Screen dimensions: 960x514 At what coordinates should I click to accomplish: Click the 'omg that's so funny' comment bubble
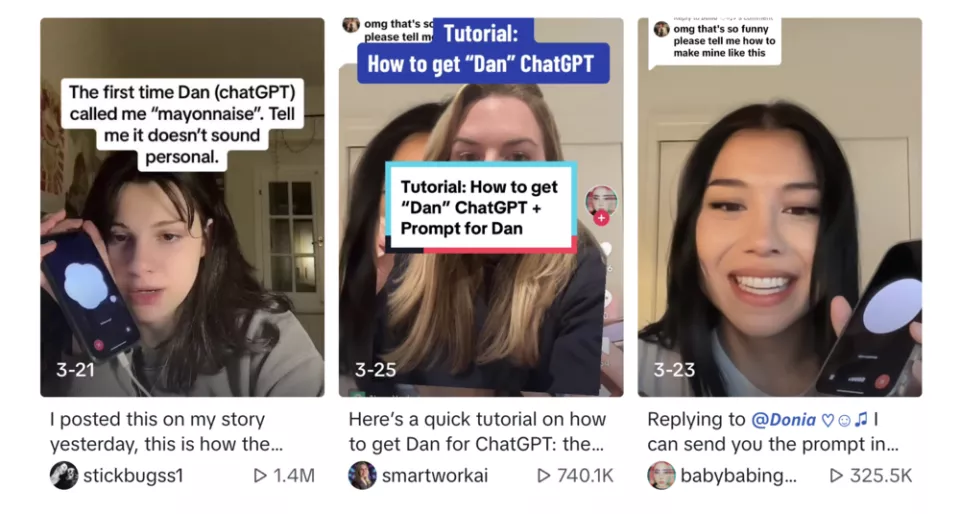(x=715, y=40)
